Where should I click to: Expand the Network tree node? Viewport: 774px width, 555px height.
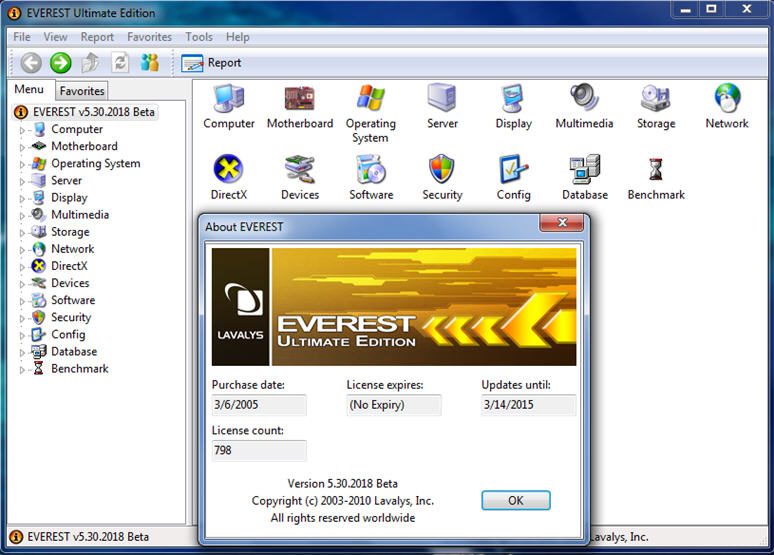[x=22, y=250]
